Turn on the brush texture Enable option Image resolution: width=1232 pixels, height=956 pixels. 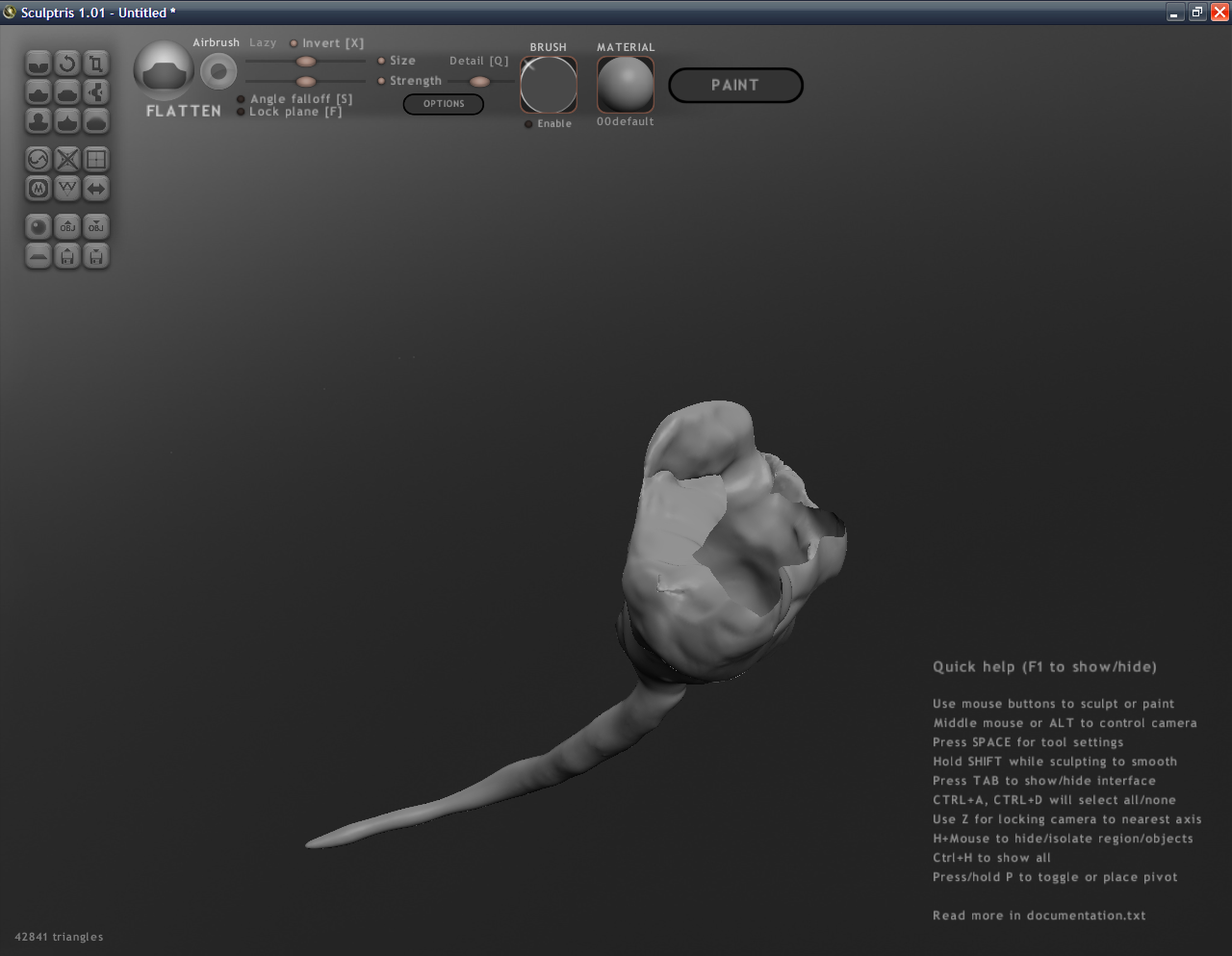528,124
